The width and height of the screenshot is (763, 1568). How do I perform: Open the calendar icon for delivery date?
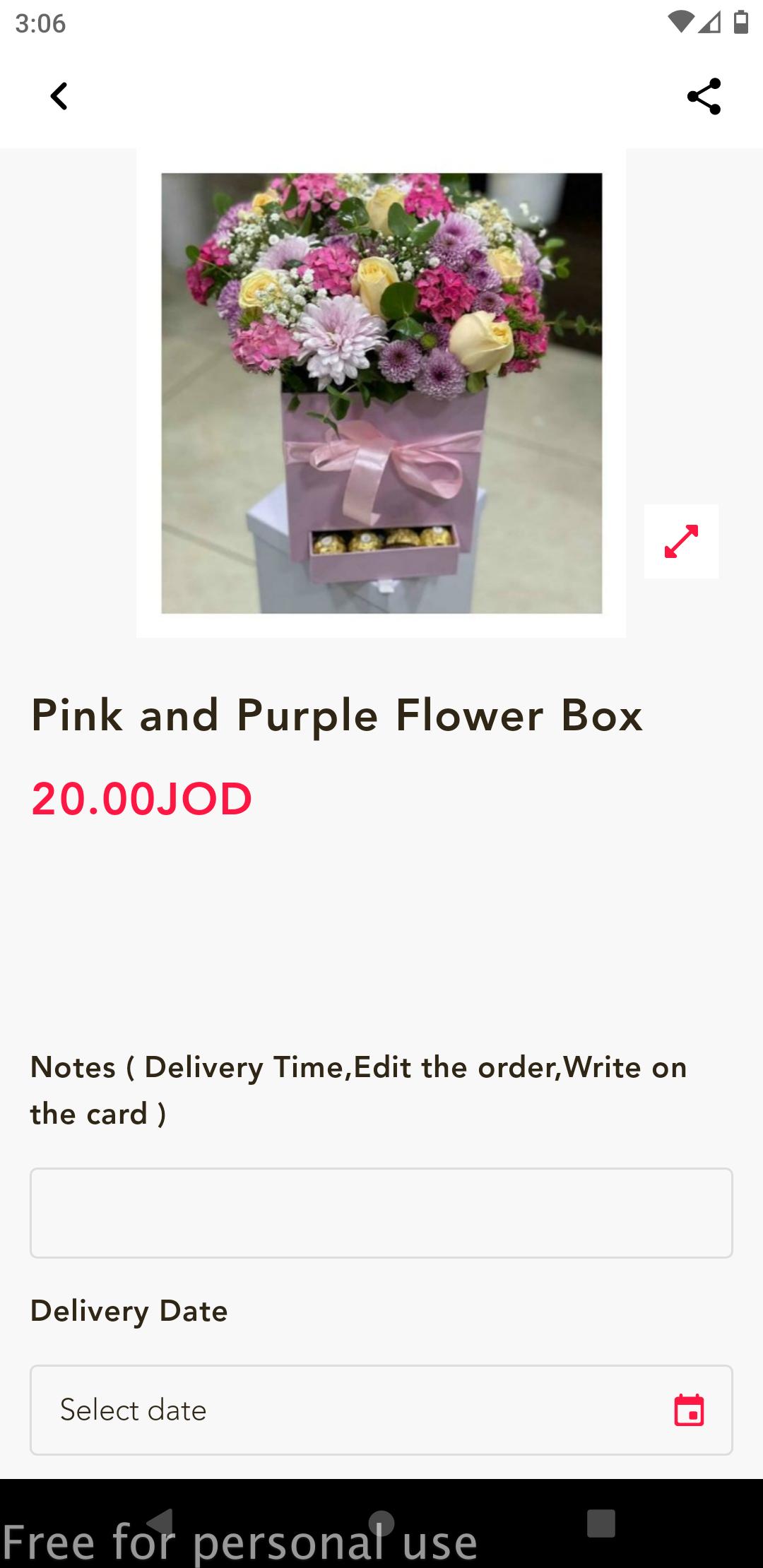(x=689, y=1410)
